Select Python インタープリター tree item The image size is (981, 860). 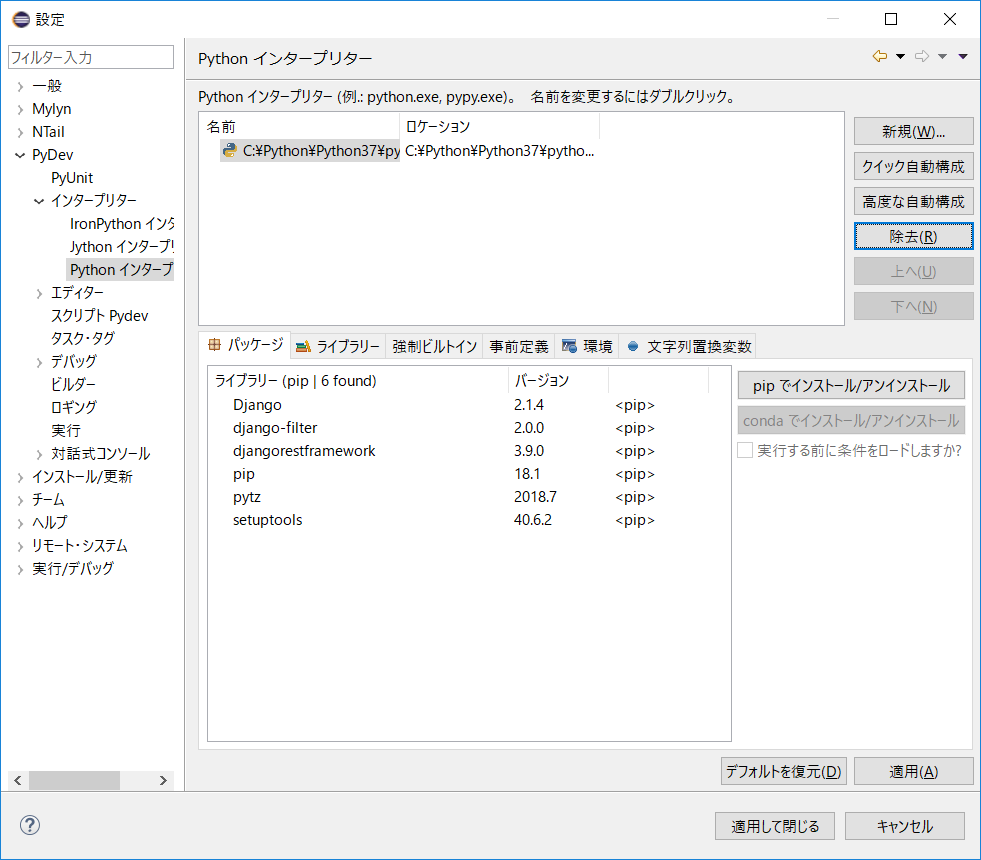[x=121, y=270]
